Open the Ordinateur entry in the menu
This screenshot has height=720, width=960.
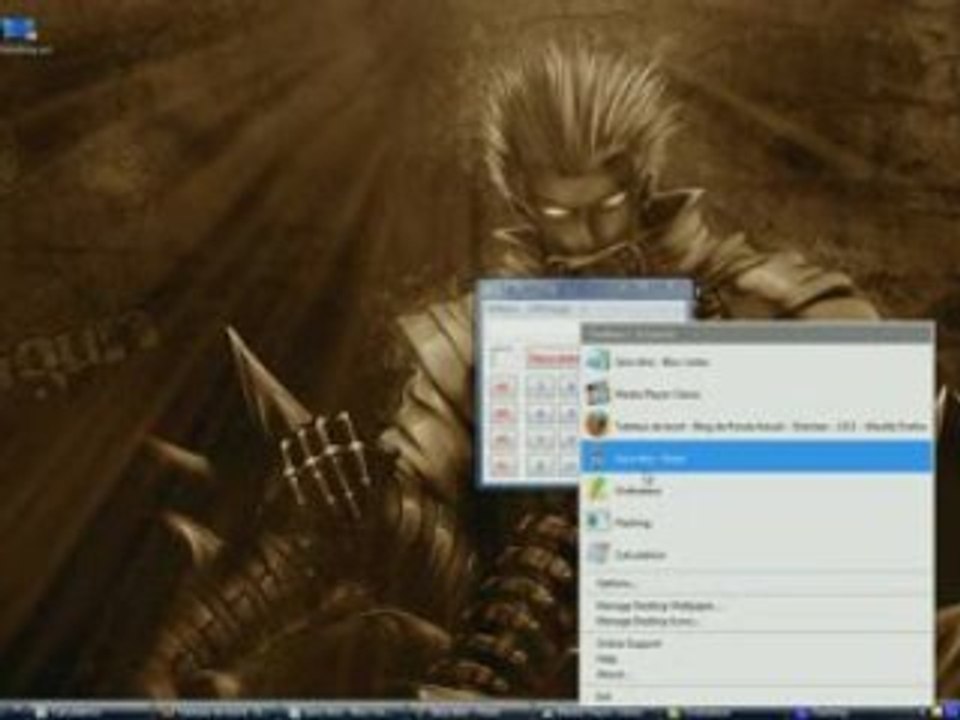[x=757, y=490]
